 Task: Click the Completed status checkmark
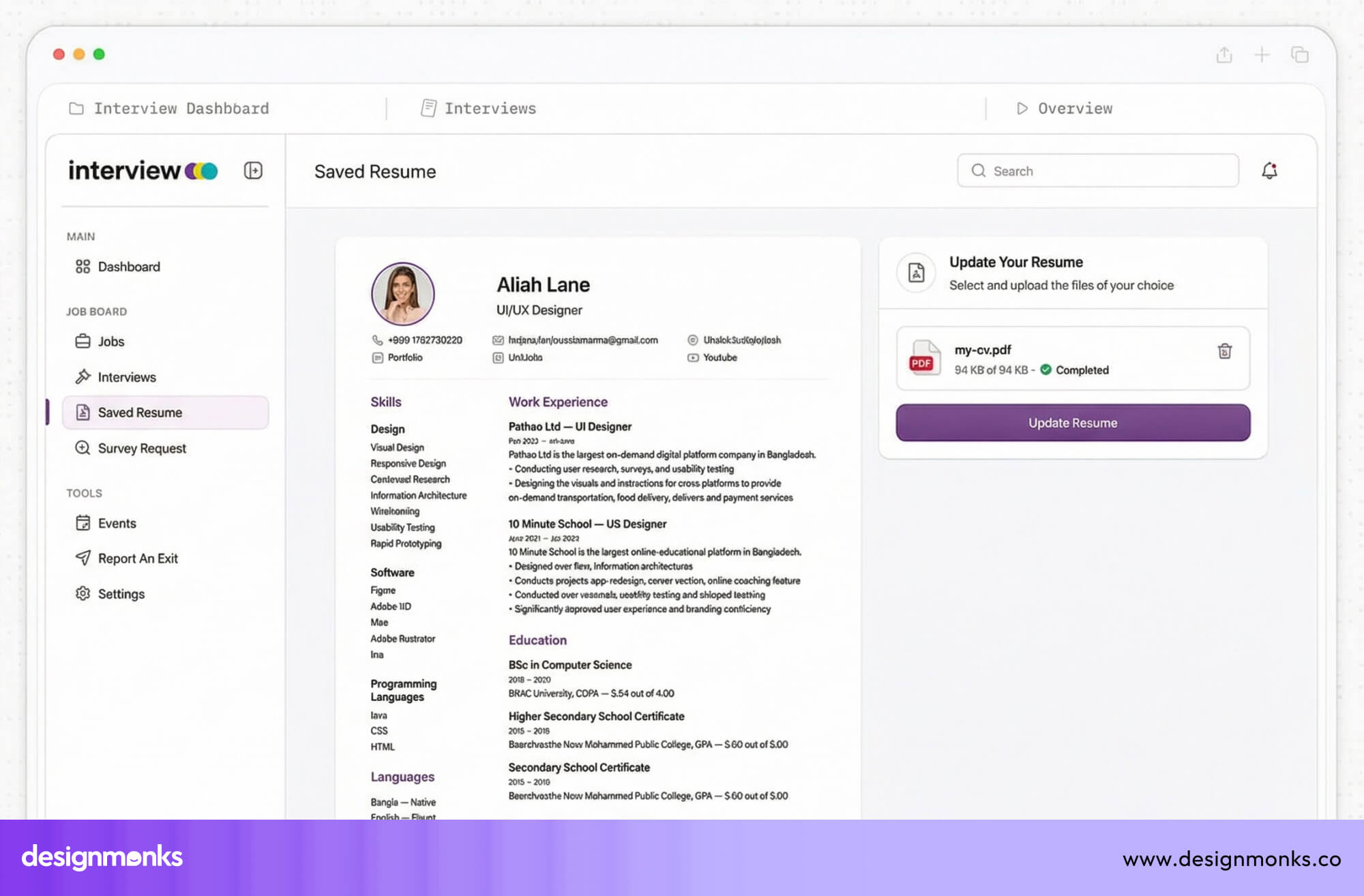click(x=1046, y=370)
